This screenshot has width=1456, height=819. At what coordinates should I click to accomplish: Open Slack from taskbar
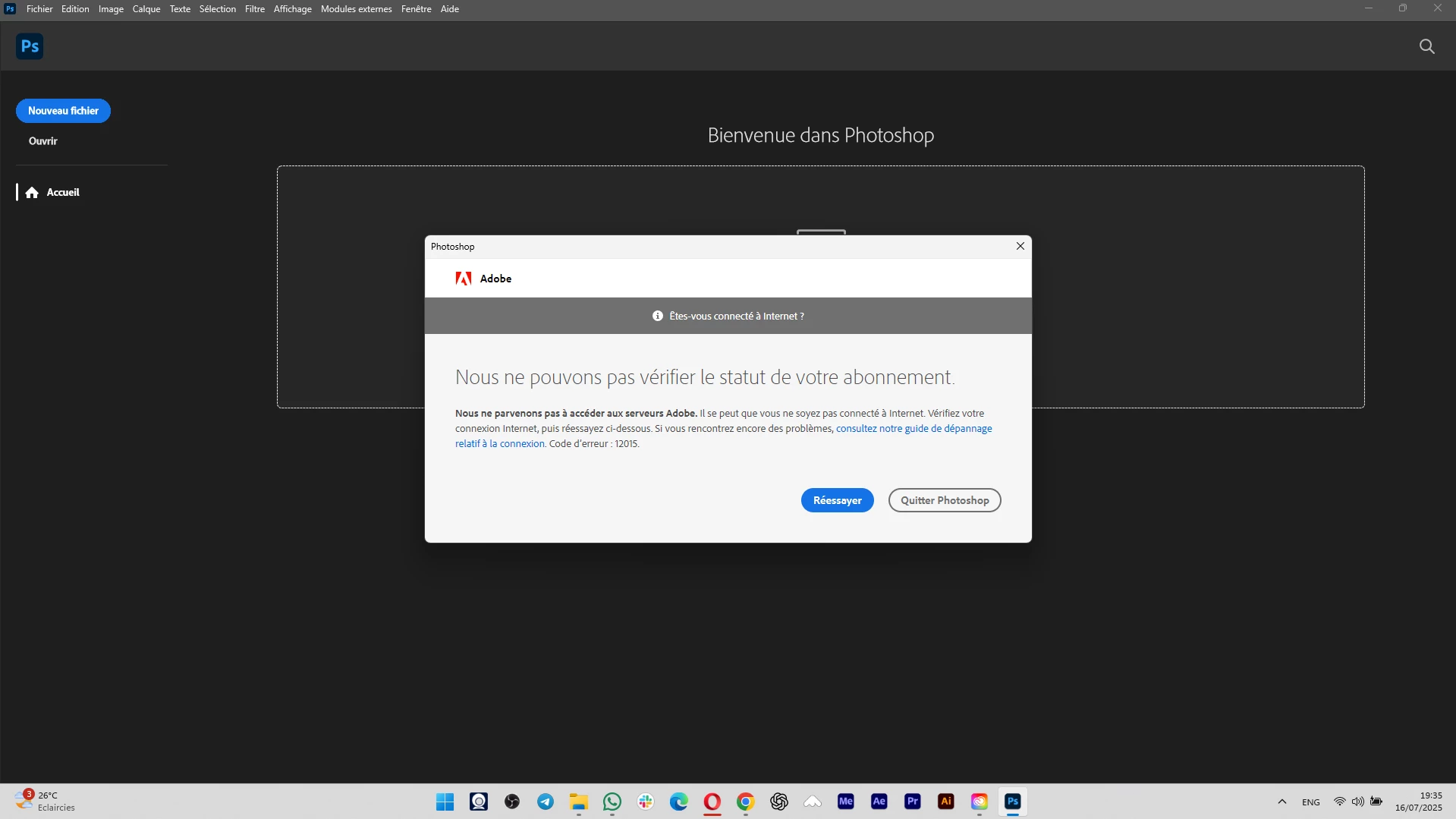(x=646, y=802)
